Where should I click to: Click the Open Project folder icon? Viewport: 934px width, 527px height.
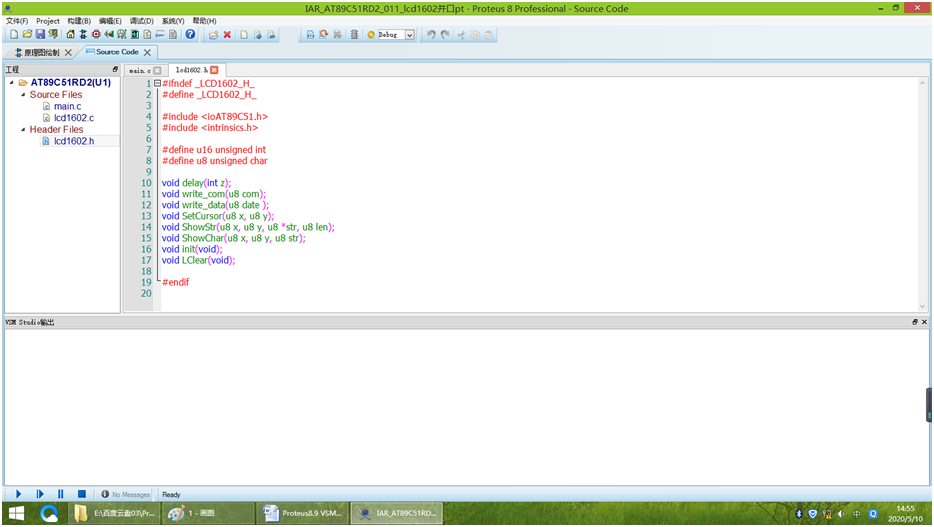[27, 35]
